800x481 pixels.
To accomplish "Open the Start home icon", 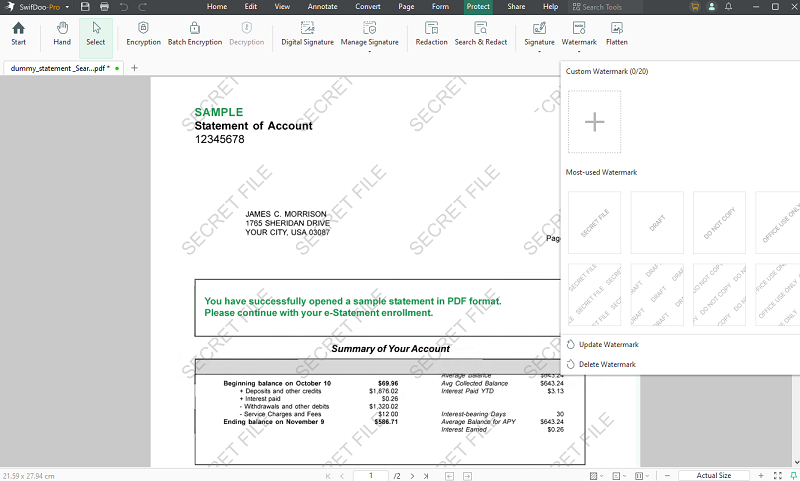I will tap(18, 34).
